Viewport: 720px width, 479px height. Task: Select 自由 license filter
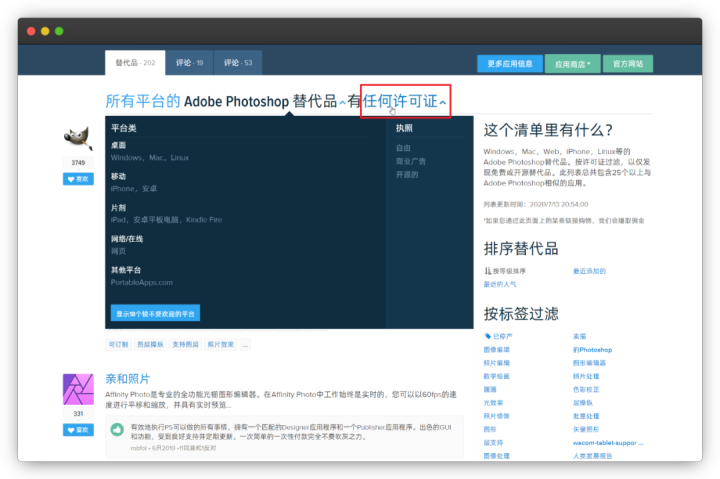403,148
